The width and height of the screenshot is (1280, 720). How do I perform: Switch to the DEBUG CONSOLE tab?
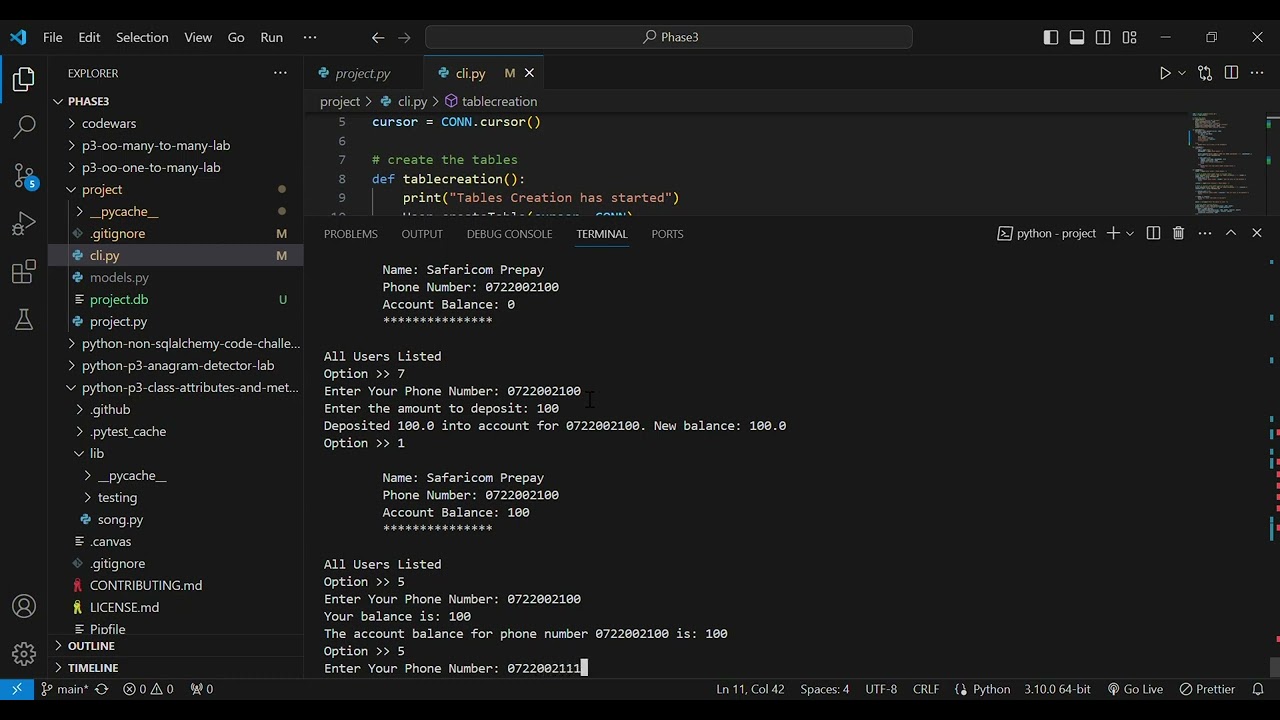click(509, 234)
